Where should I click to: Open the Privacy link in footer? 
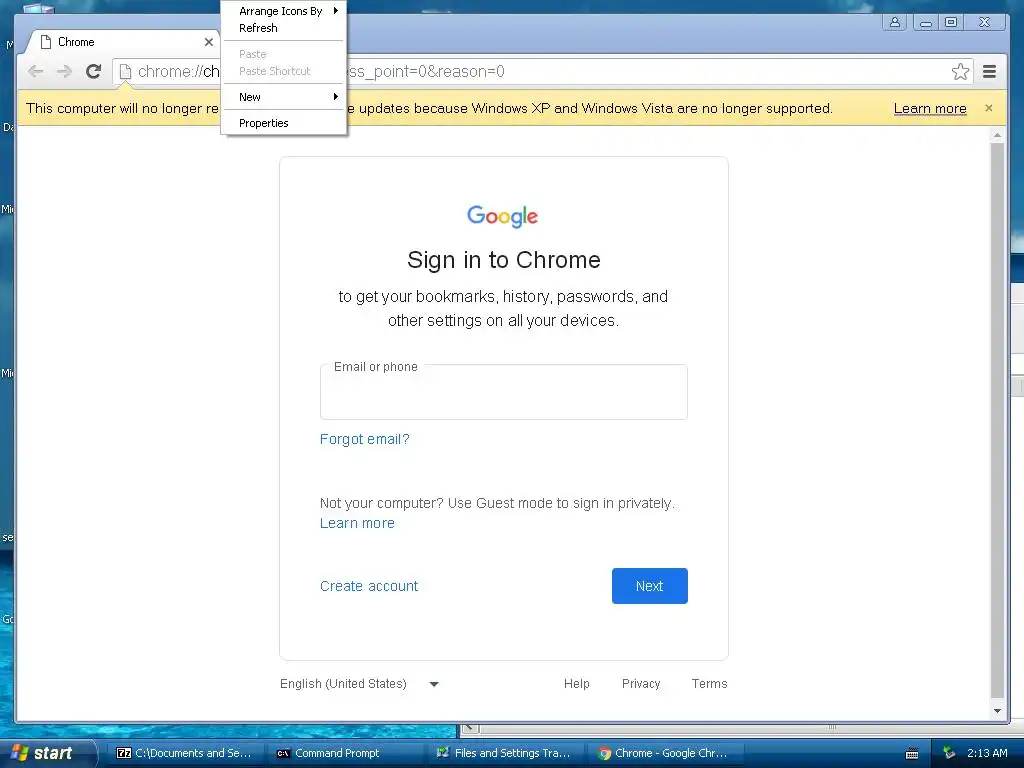point(641,684)
